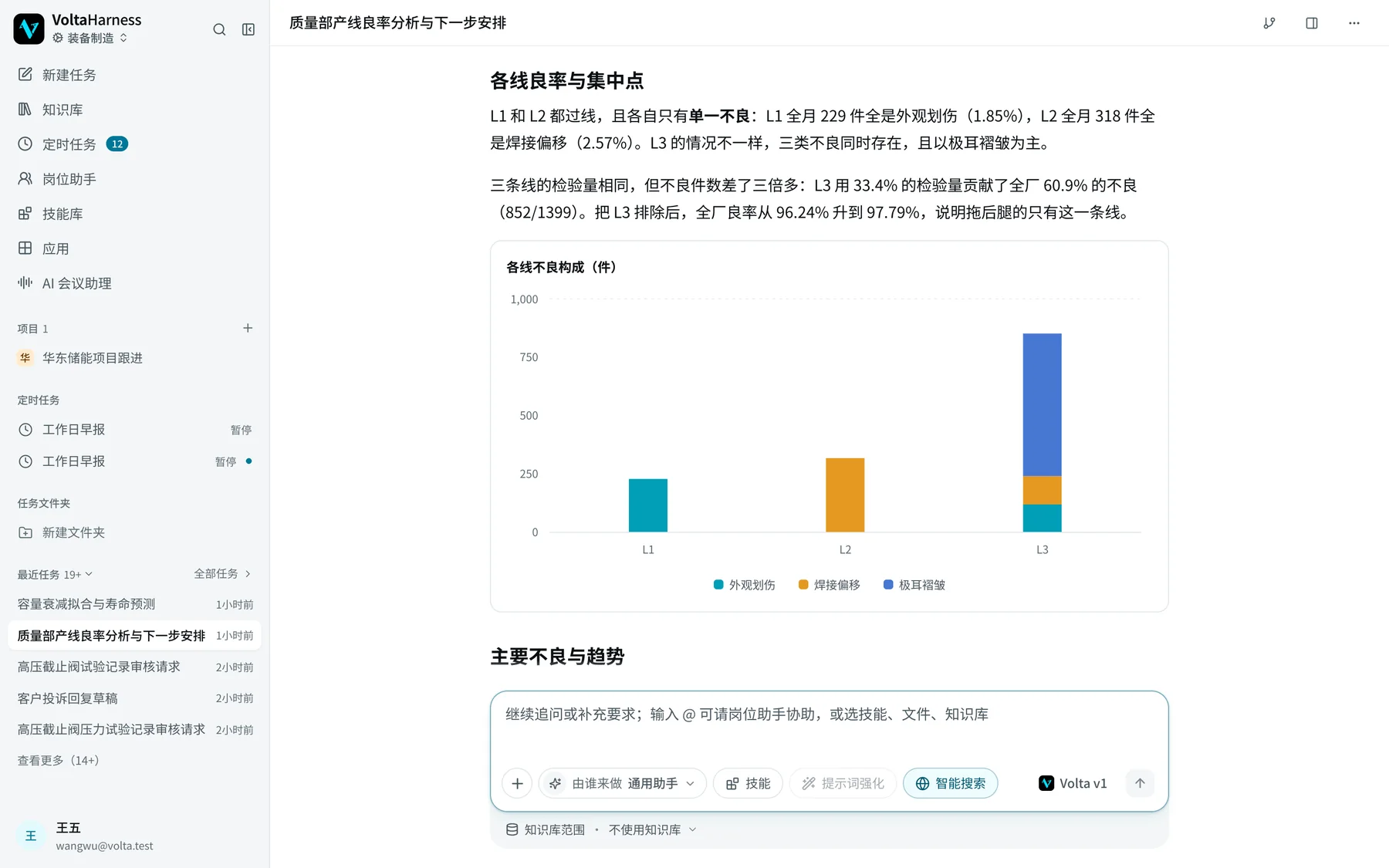
Task: Click the 知识库 books icon
Action: [x=25, y=110]
